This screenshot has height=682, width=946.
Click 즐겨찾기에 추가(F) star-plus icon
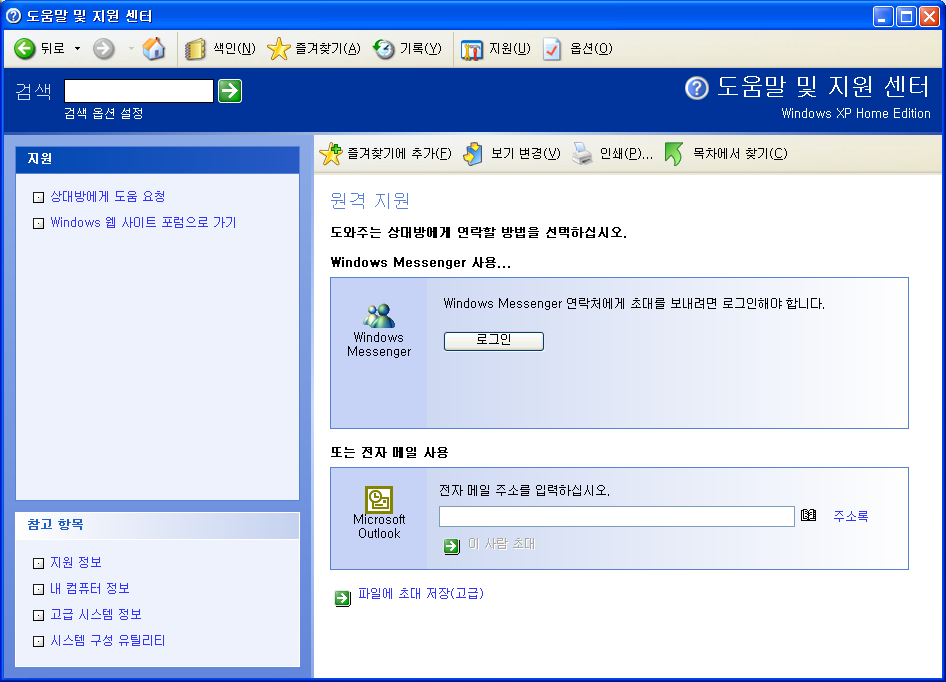coord(331,154)
